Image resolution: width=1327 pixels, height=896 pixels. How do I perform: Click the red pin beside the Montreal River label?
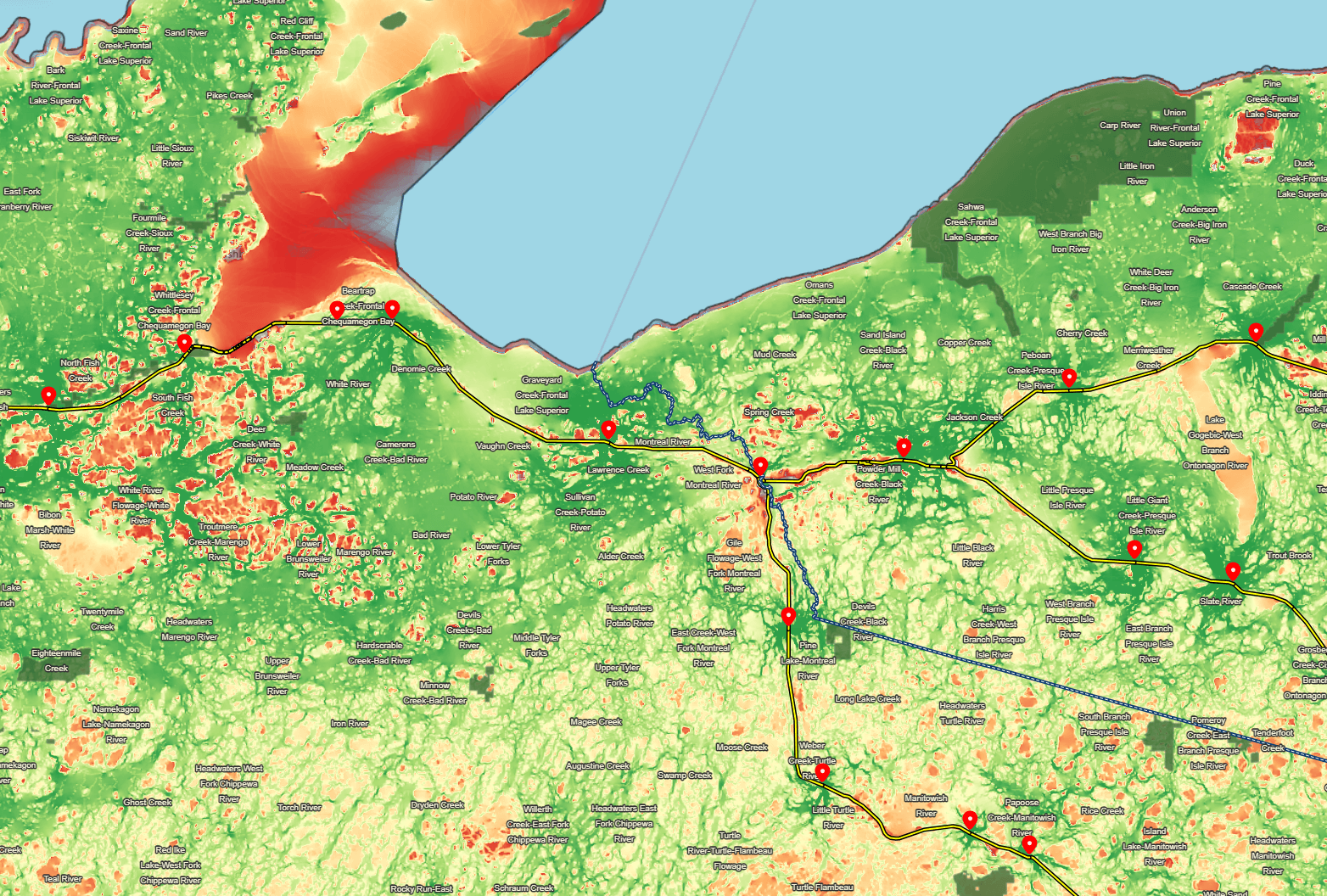608,430
